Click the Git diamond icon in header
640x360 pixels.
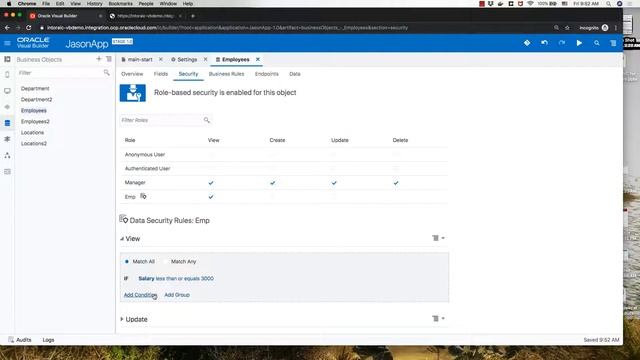(x=527, y=43)
